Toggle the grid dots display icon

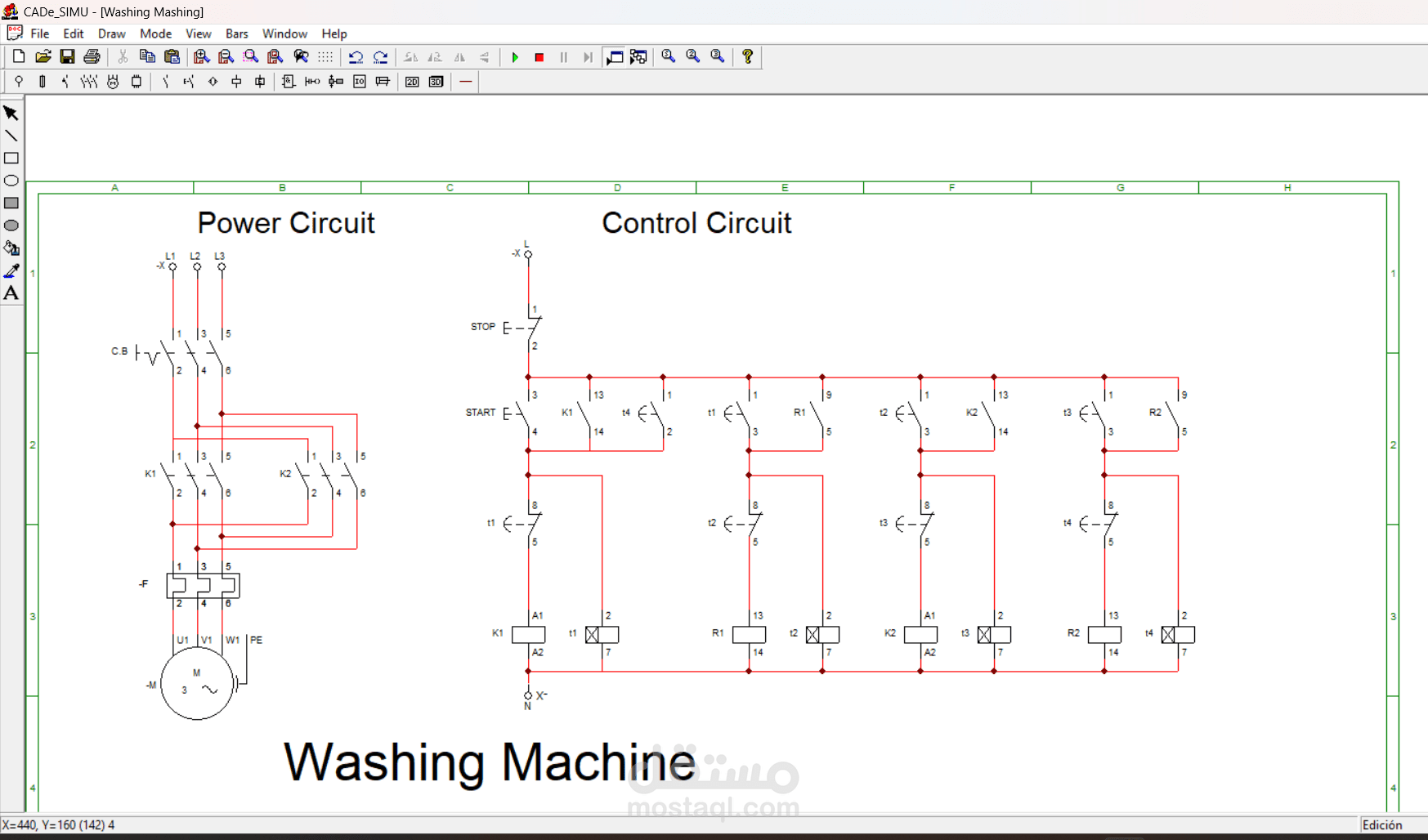click(325, 56)
